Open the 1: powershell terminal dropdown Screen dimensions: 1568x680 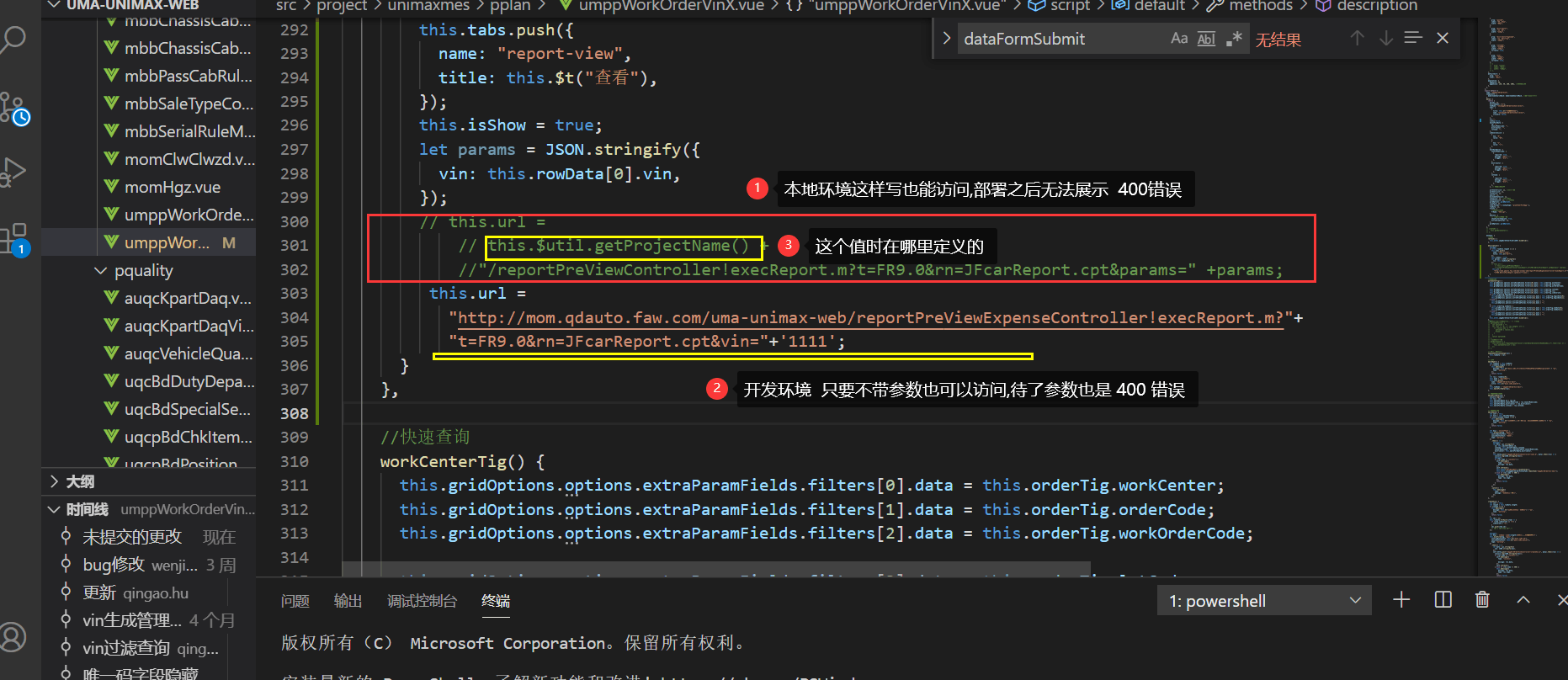(x=1264, y=601)
